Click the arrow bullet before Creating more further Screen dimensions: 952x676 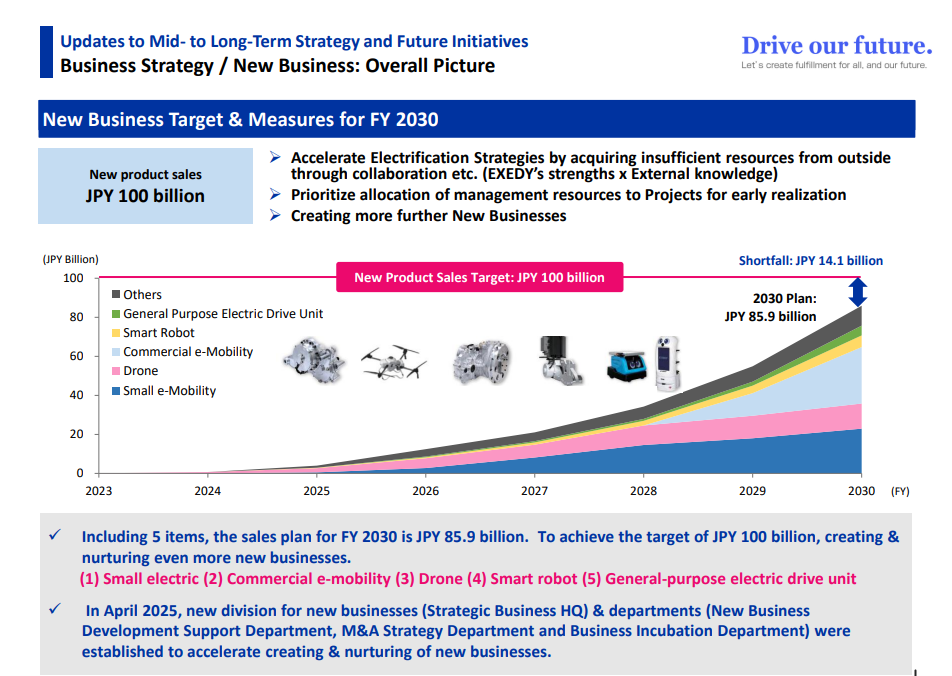click(x=276, y=216)
